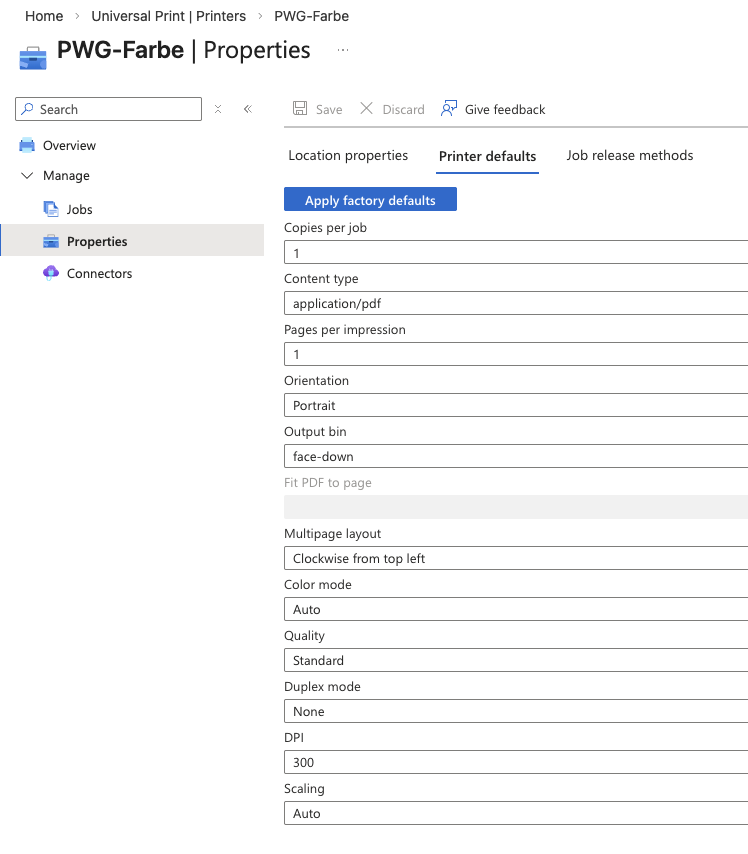Click the Save disk icon
Image resolution: width=748 pixels, height=854 pixels.
[300, 109]
